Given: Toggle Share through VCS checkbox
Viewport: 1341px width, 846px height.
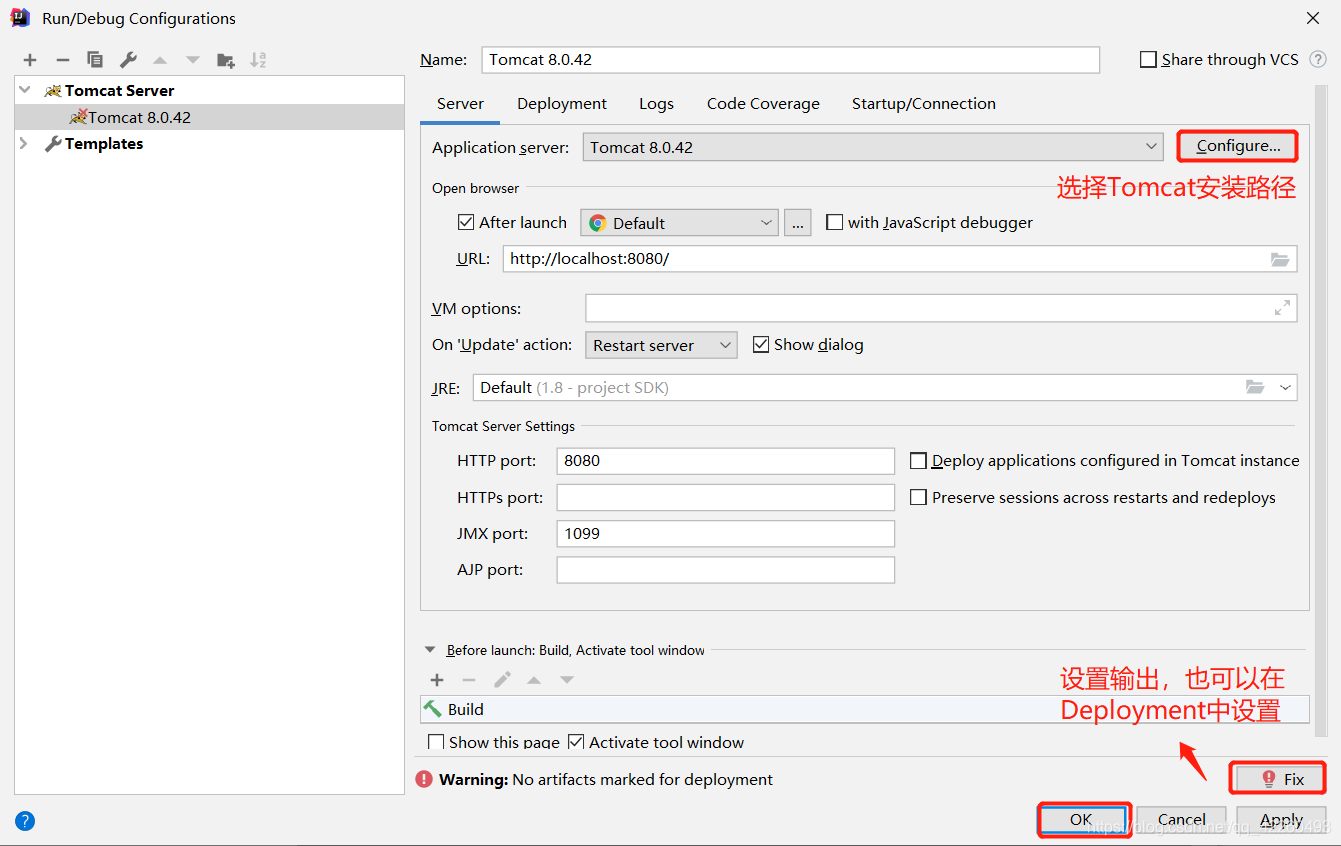Looking at the screenshot, I should coord(1148,60).
